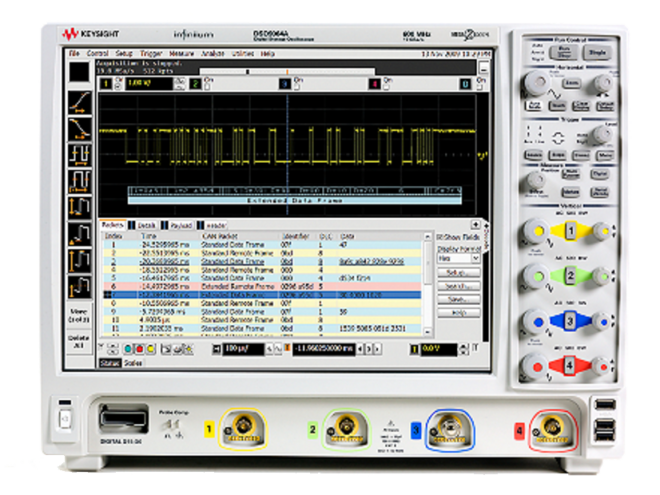Click the 0.0 V trigger level field
This screenshot has width=660, height=495.
(x=439, y=349)
